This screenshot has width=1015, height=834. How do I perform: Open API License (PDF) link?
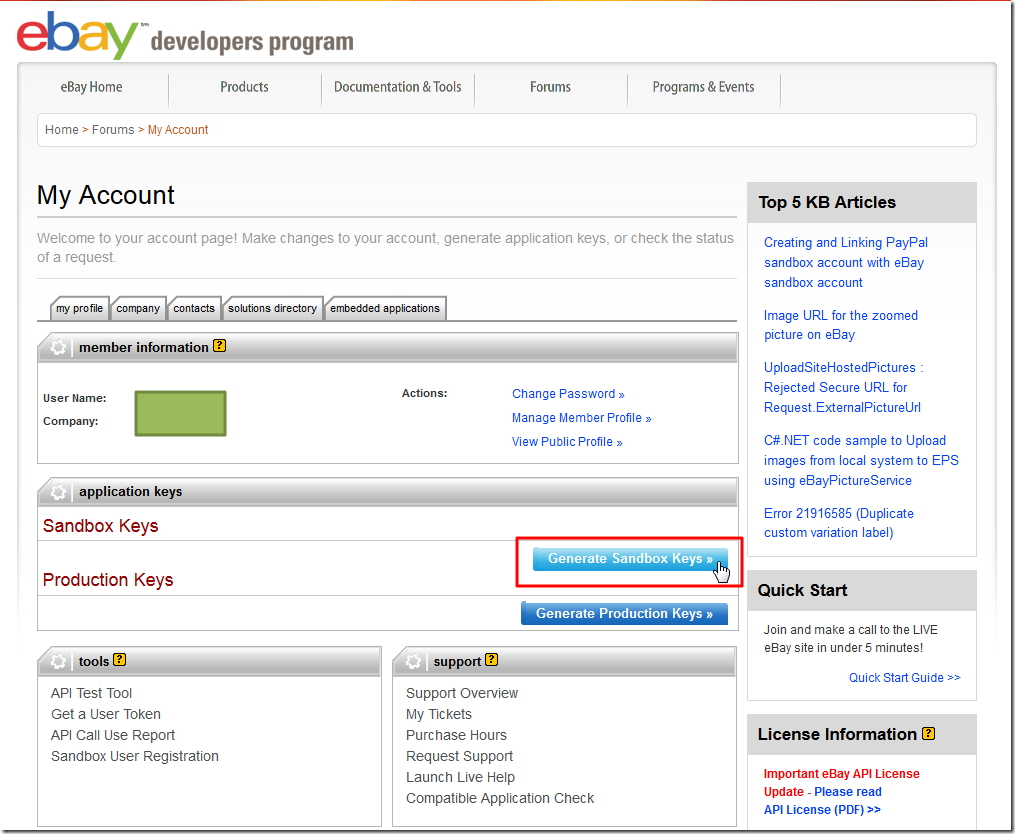pos(822,809)
